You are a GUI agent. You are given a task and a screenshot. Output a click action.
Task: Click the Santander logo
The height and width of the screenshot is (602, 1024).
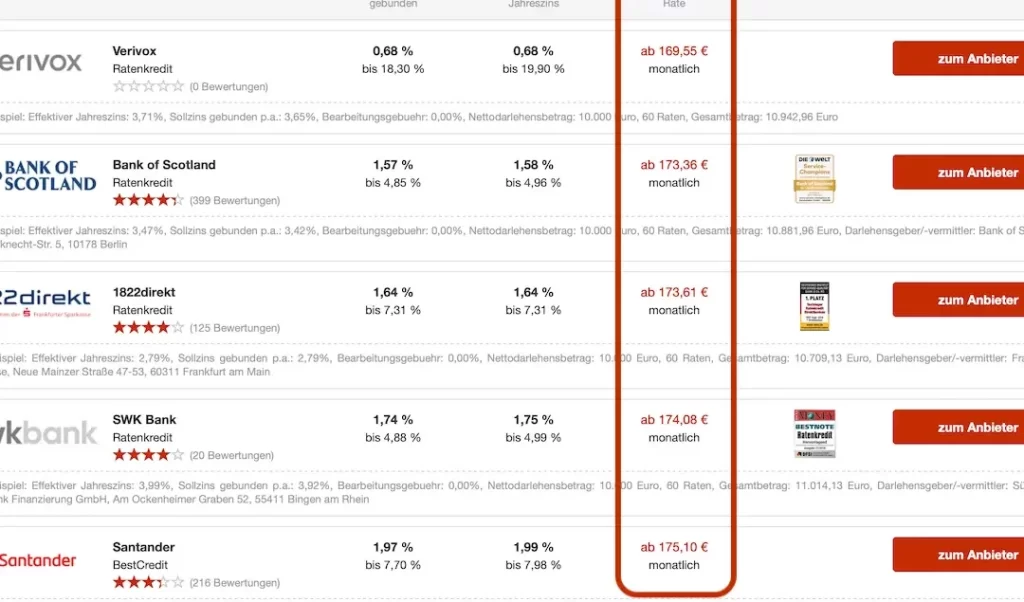coord(38,560)
